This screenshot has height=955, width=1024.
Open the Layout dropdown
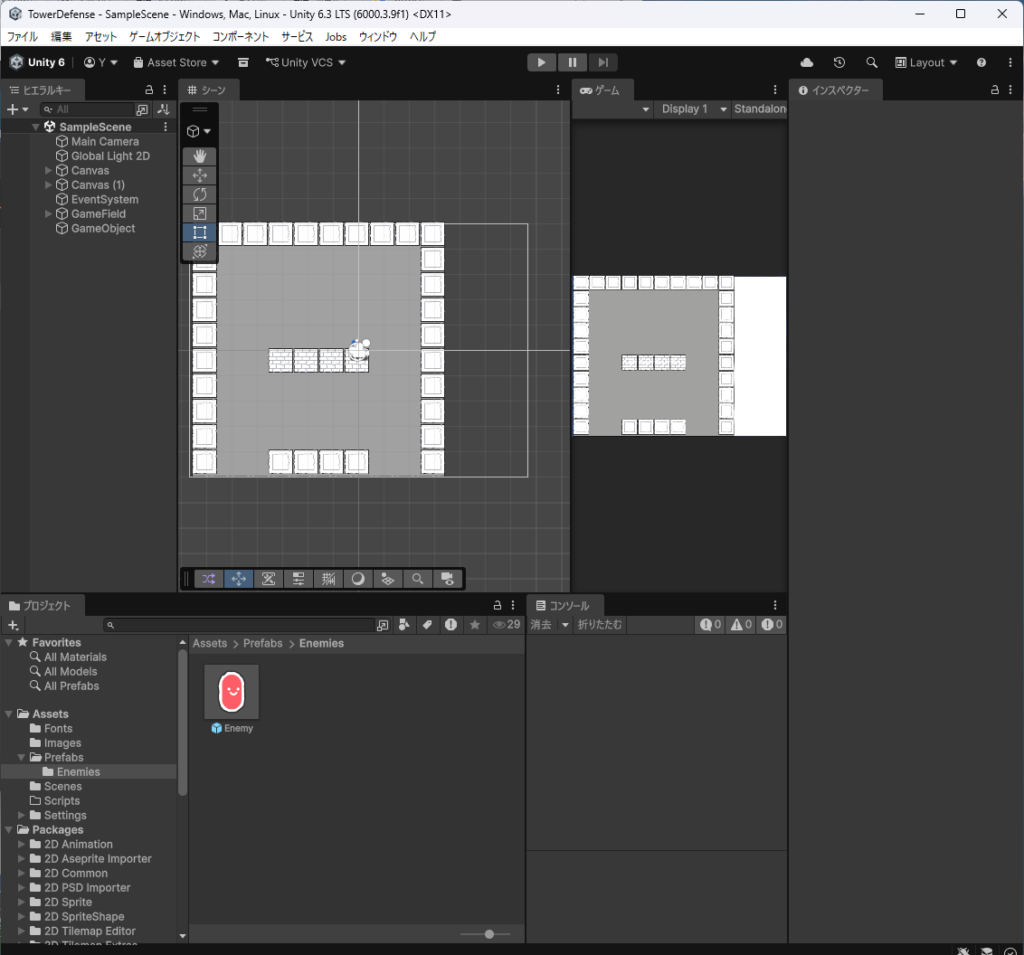pyautogui.click(x=926, y=62)
